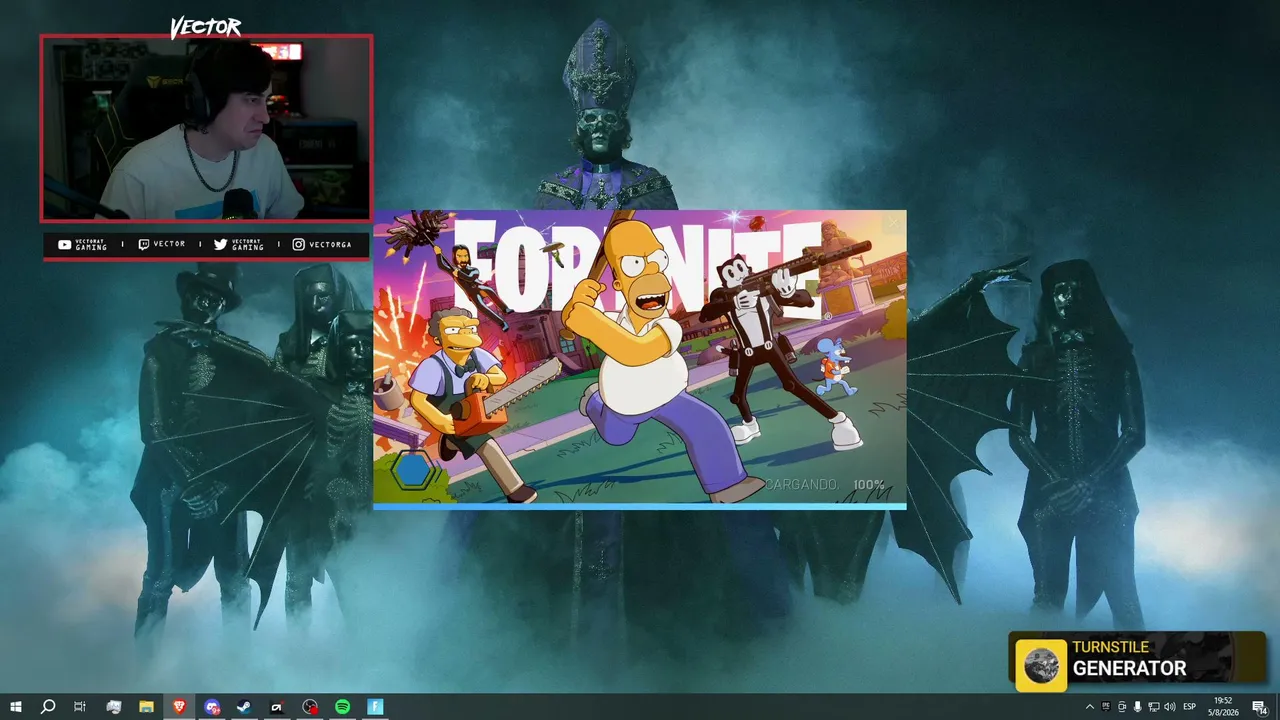Open Spotify from the taskbar
This screenshot has width=1280, height=720.
click(x=342, y=707)
